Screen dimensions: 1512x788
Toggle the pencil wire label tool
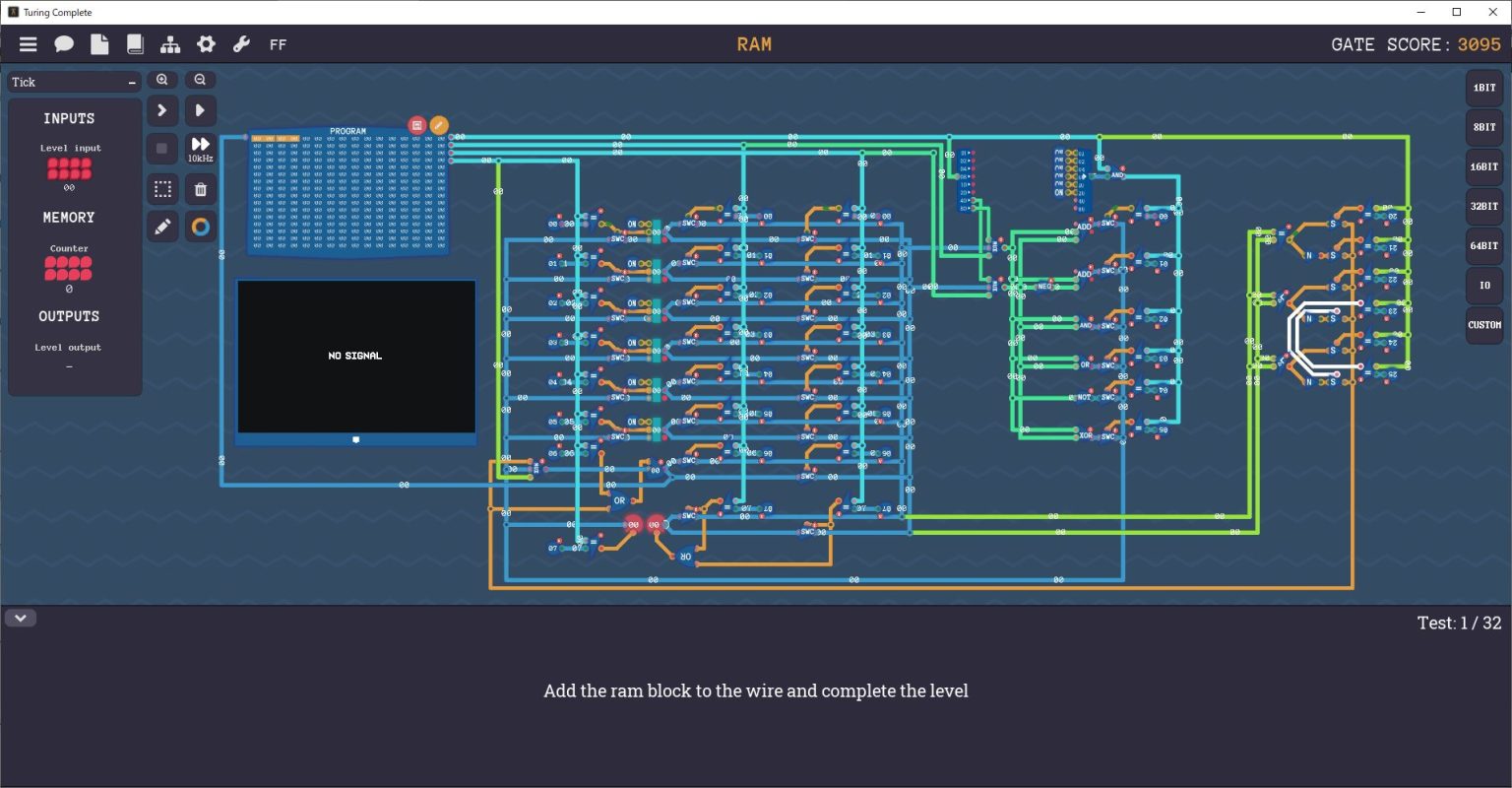coord(162,227)
